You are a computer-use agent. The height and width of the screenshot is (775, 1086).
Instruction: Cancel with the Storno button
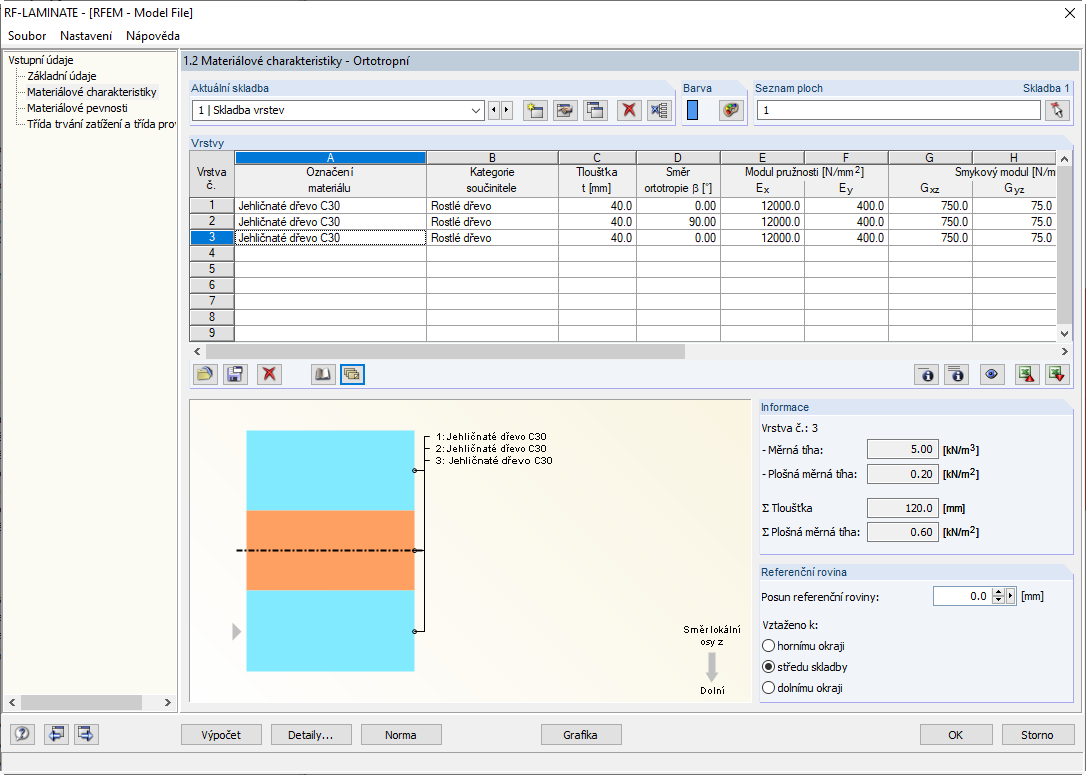(1037, 735)
